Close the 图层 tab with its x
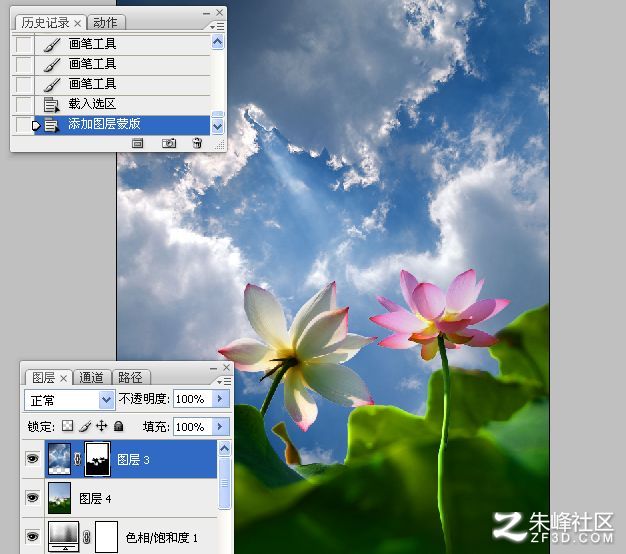 (63, 378)
